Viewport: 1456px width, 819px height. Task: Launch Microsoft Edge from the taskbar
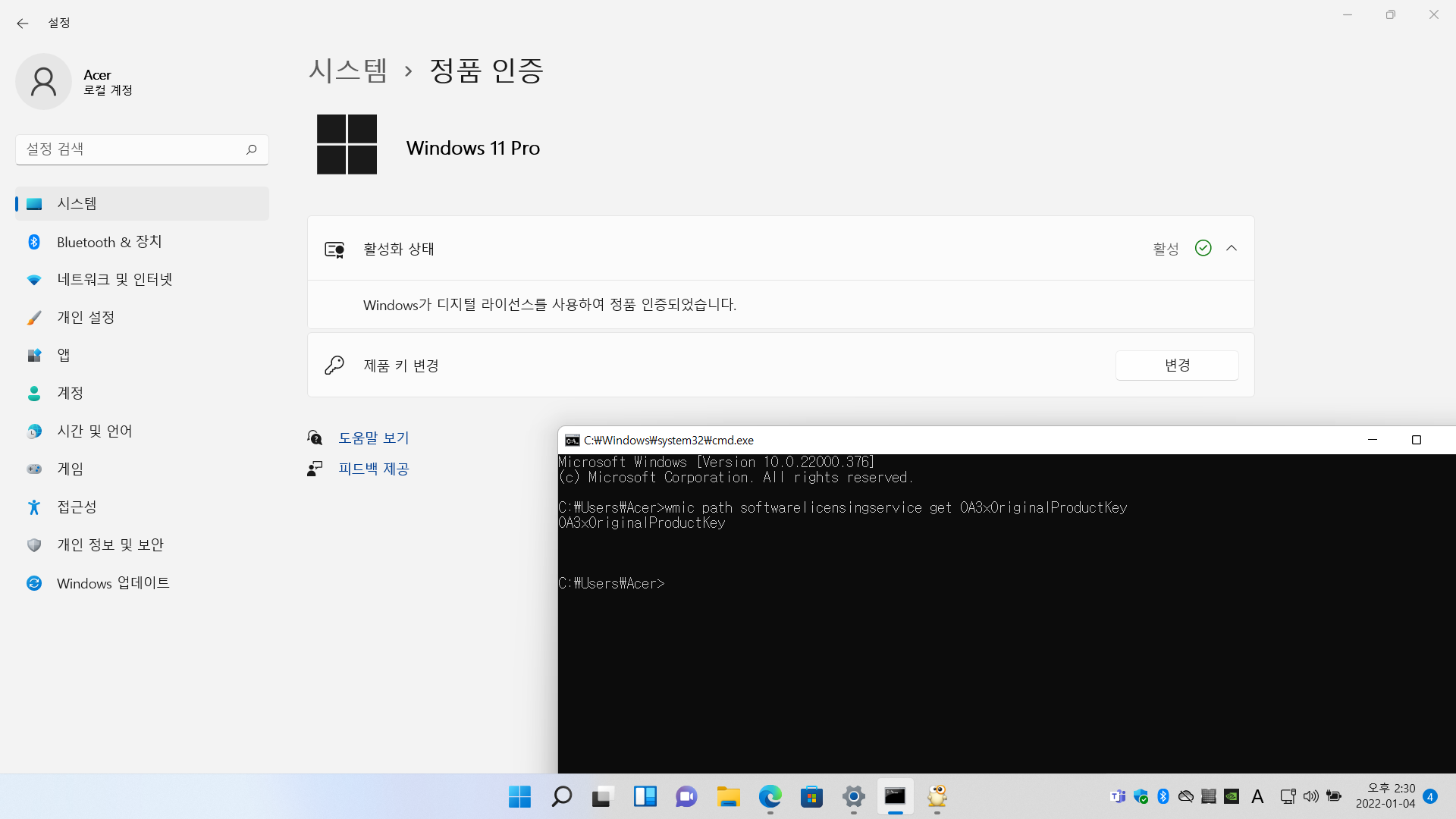(x=770, y=796)
